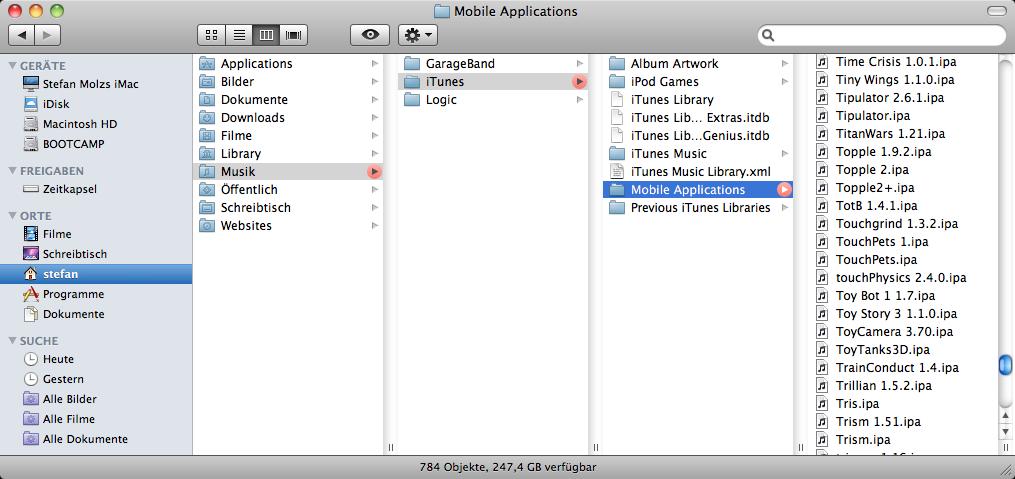Select the Musik folder
The width and height of the screenshot is (1015, 479).
tap(289, 172)
